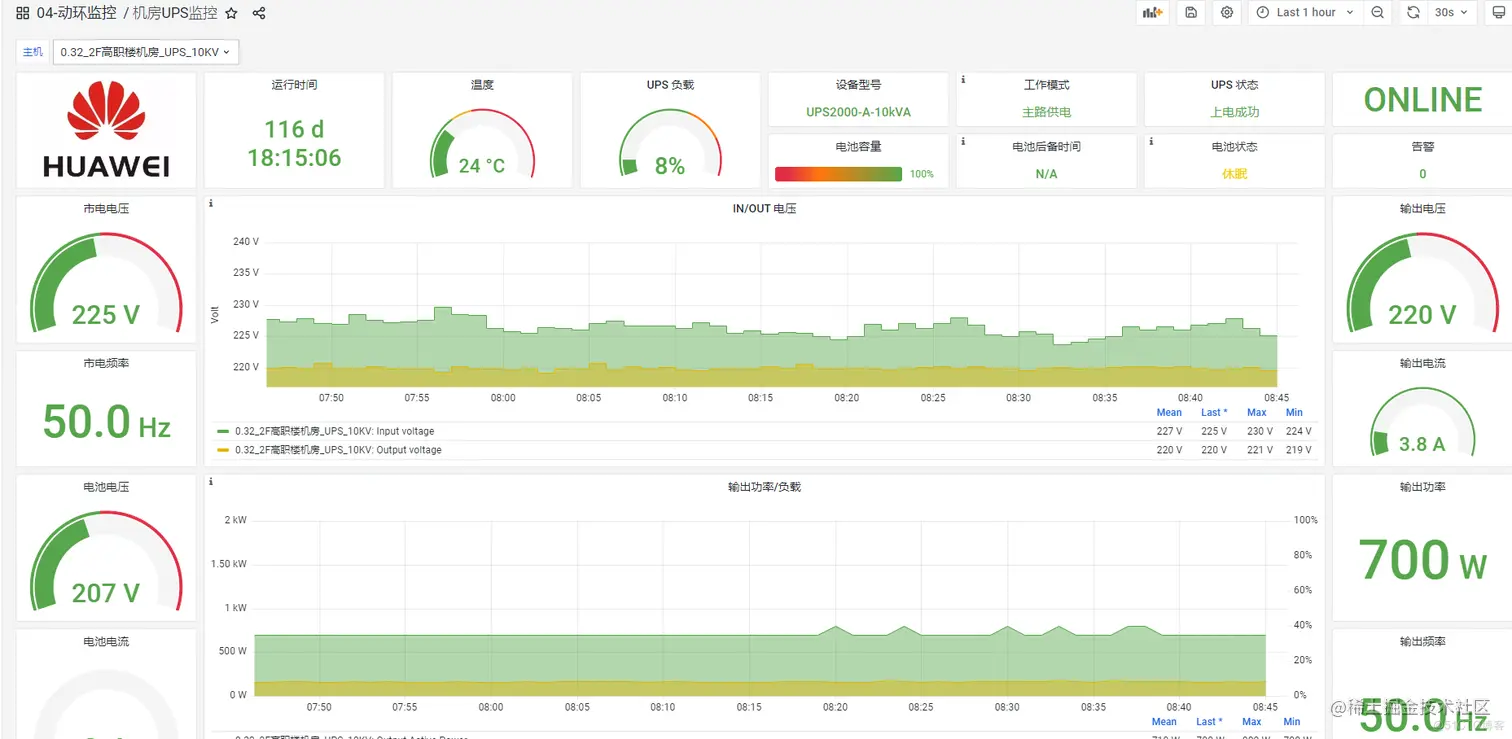Pick color for the green Input voltage legend marker
The height and width of the screenshot is (739, 1512).
tap(222, 432)
